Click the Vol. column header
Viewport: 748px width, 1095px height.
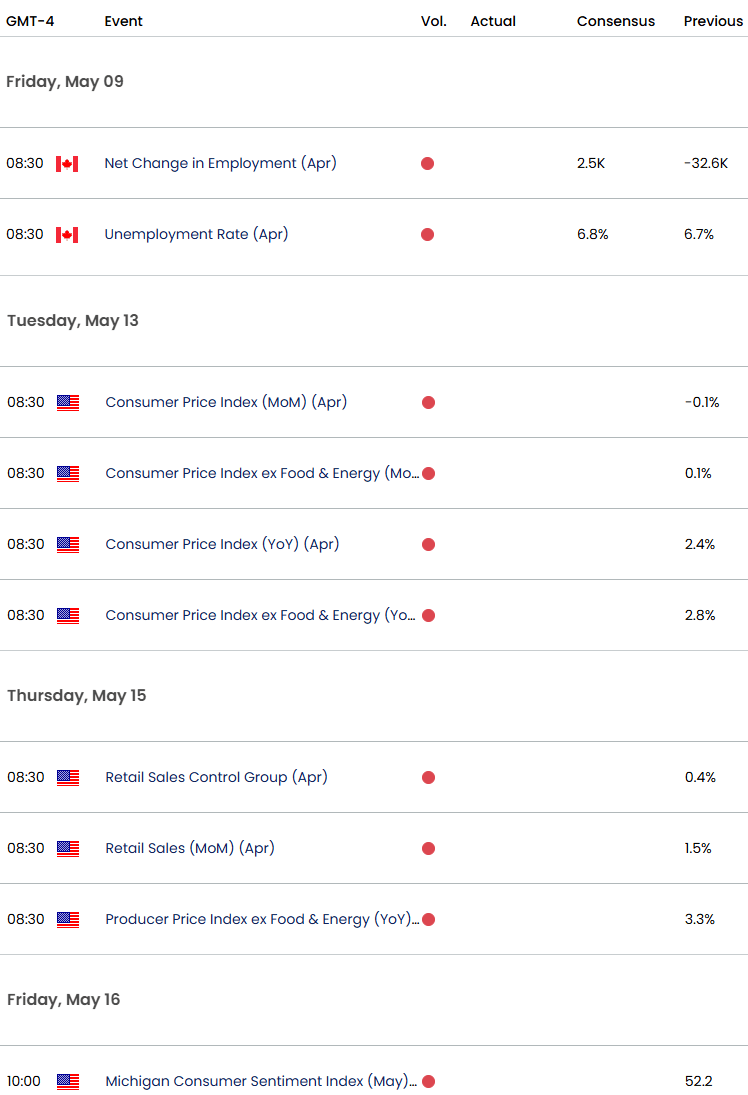pyautogui.click(x=433, y=20)
